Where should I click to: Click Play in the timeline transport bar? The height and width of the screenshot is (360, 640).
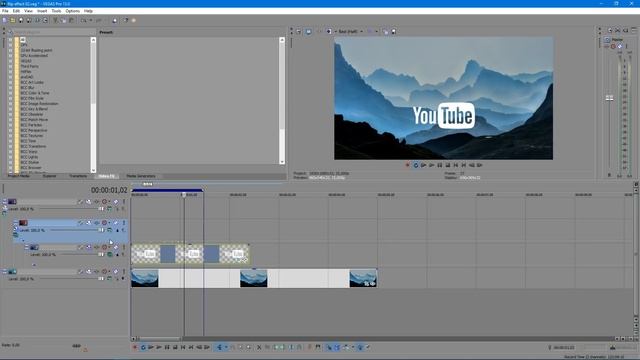click(159, 347)
